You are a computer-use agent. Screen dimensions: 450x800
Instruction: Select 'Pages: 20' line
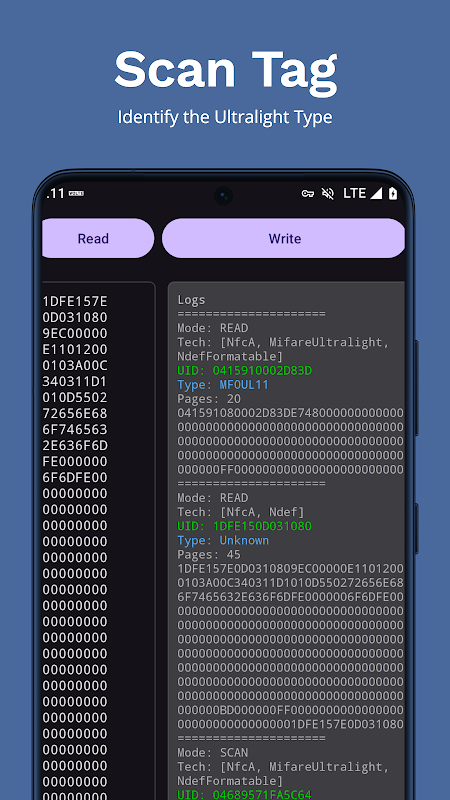click(x=209, y=398)
